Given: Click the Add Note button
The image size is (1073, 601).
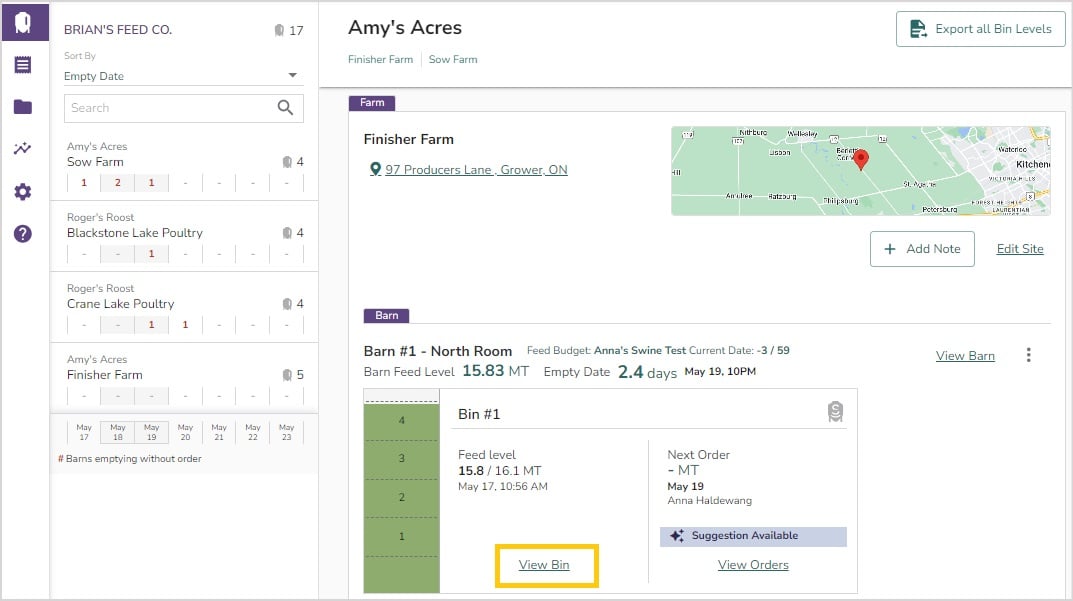Looking at the screenshot, I should tap(922, 249).
